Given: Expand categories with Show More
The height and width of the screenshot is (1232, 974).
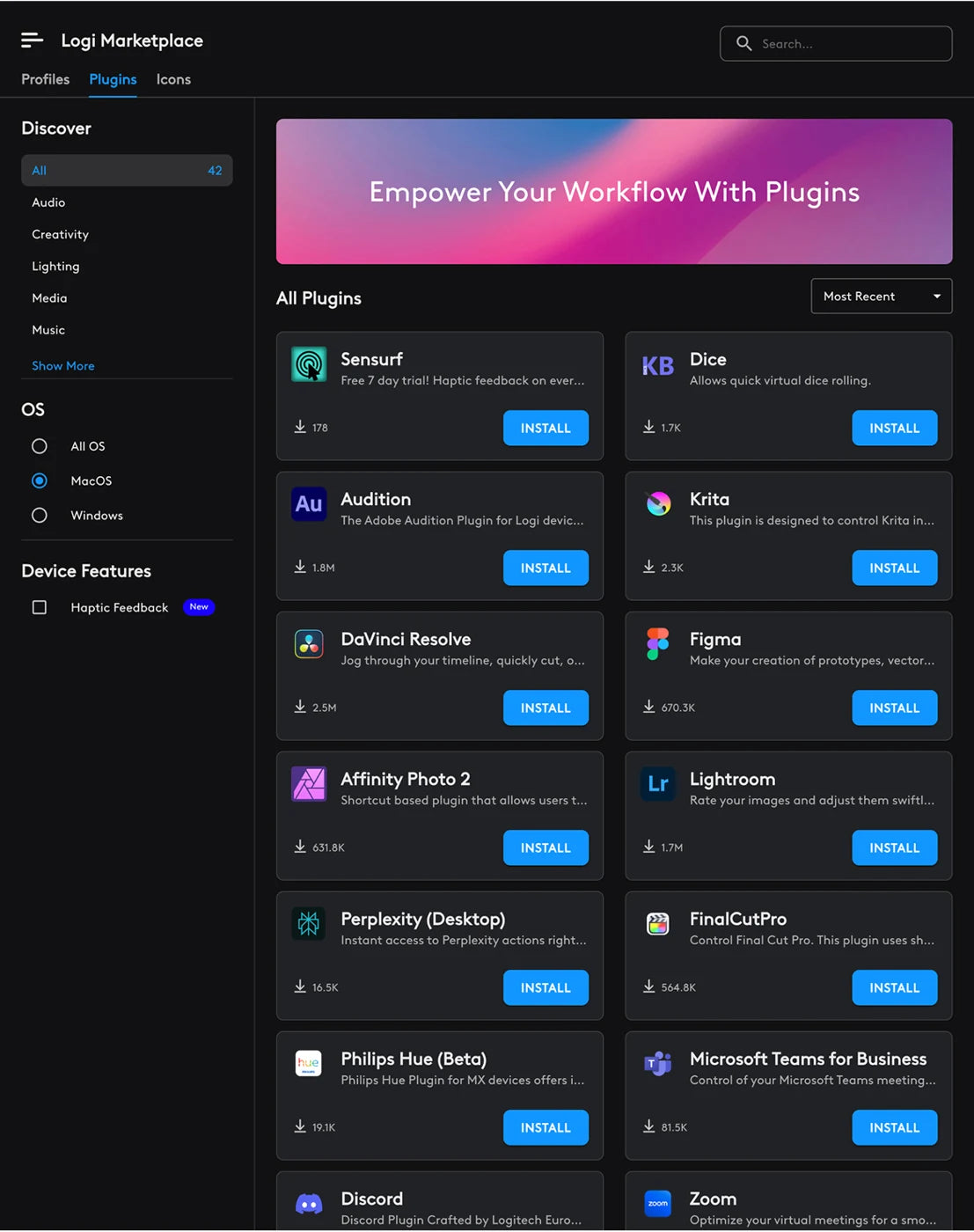Looking at the screenshot, I should point(63,365).
